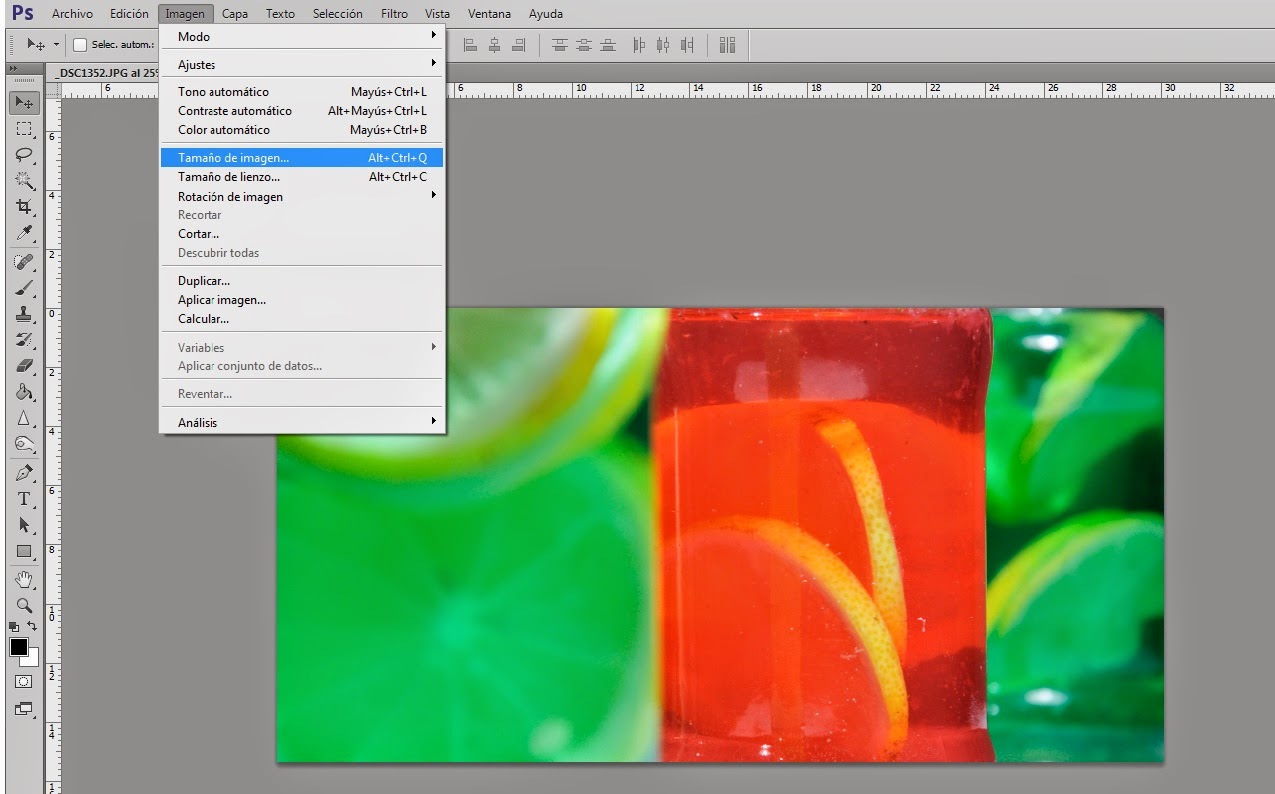Viewport: 1275px width, 794px height.
Task: Toggle Quick Mask mode
Action: pyautogui.click(x=24, y=681)
